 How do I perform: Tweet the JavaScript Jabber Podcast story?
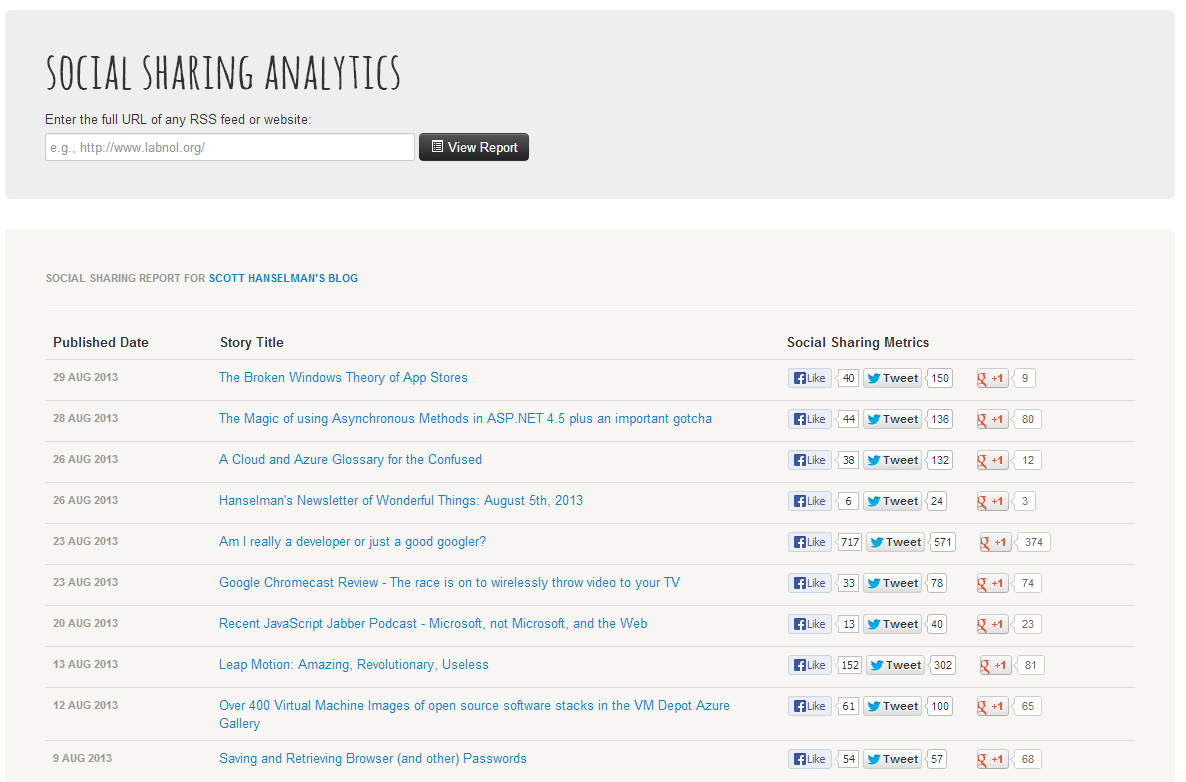point(893,624)
